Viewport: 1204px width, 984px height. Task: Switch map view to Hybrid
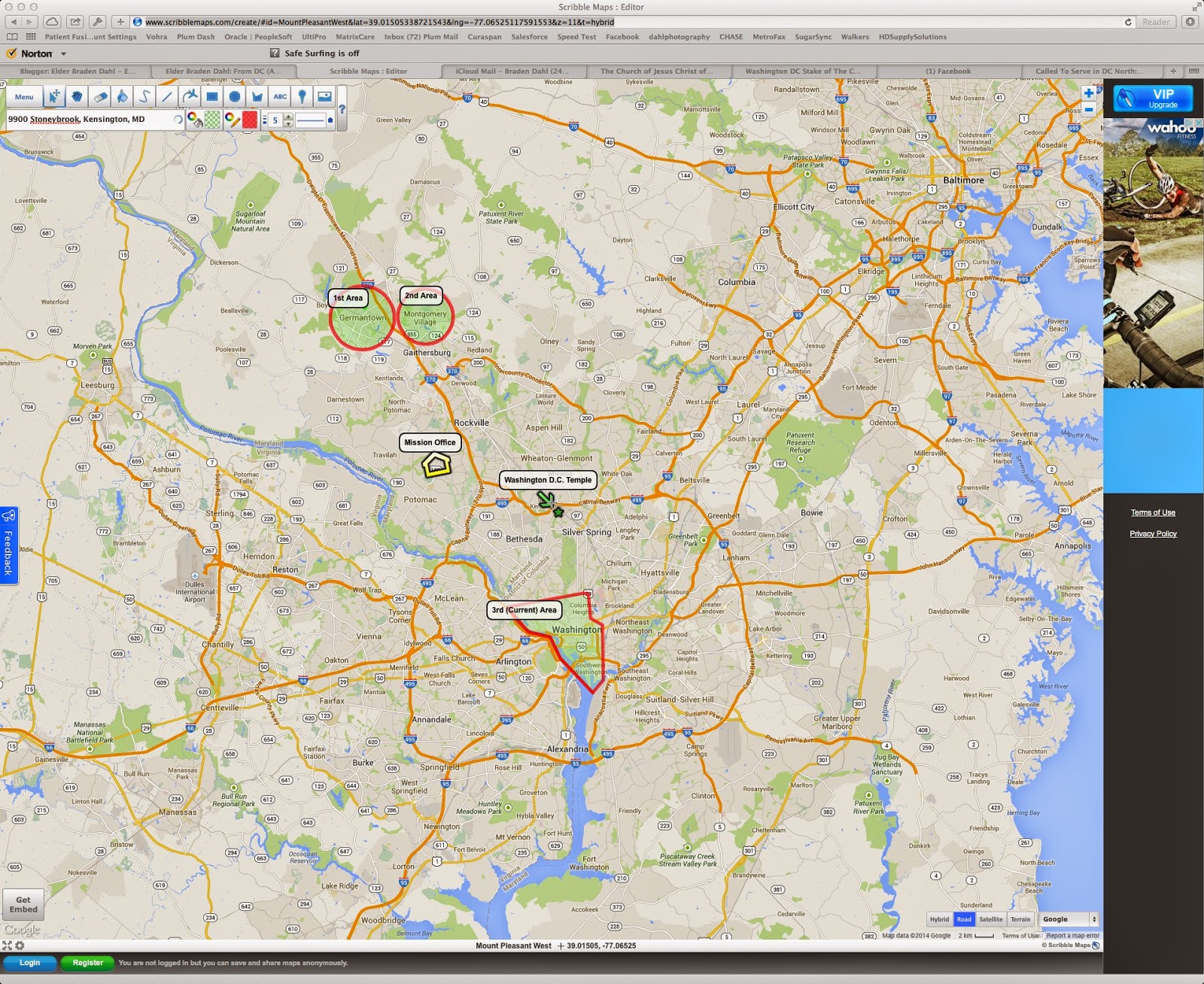click(x=939, y=919)
